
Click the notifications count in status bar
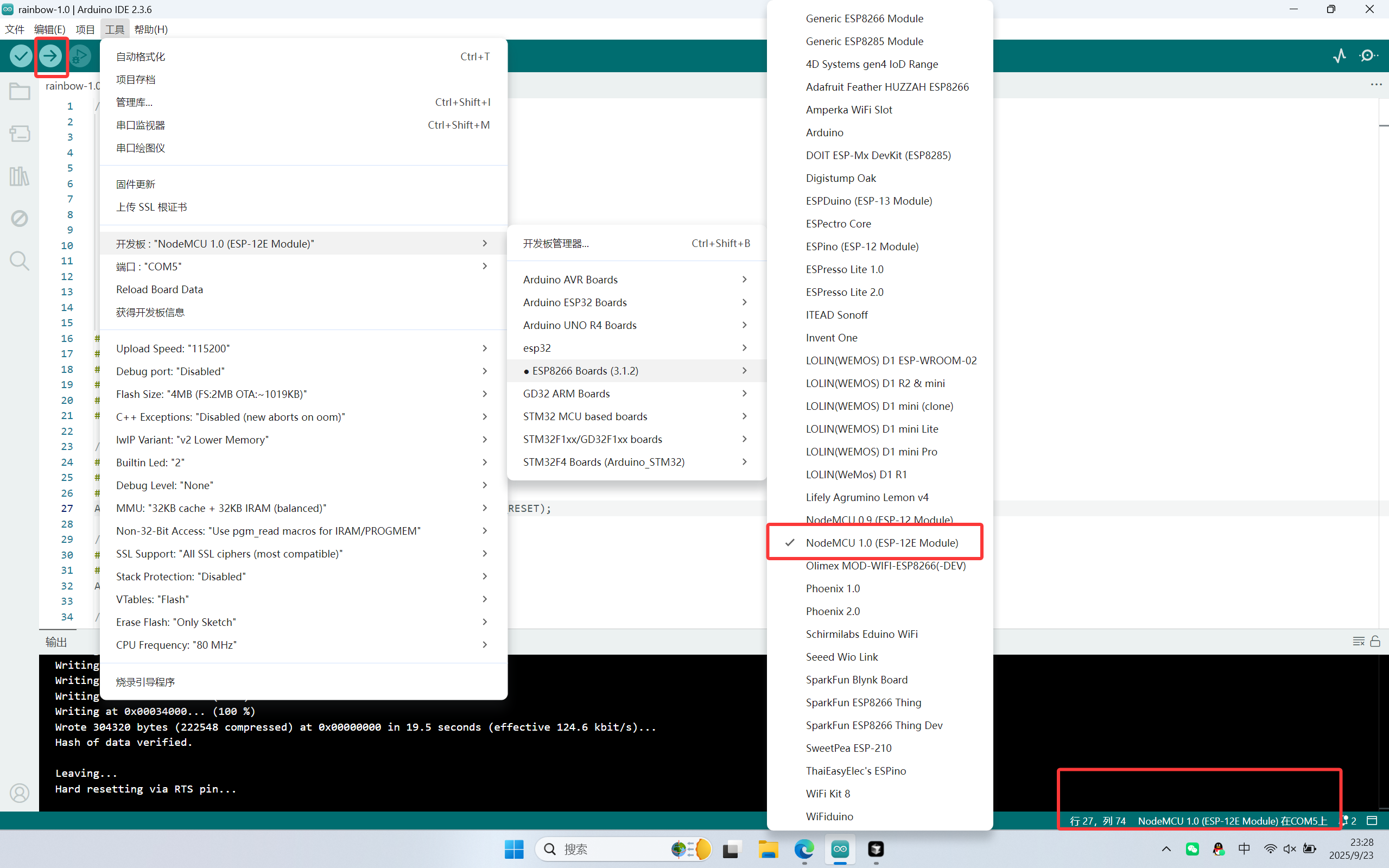click(x=1349, y=821)
